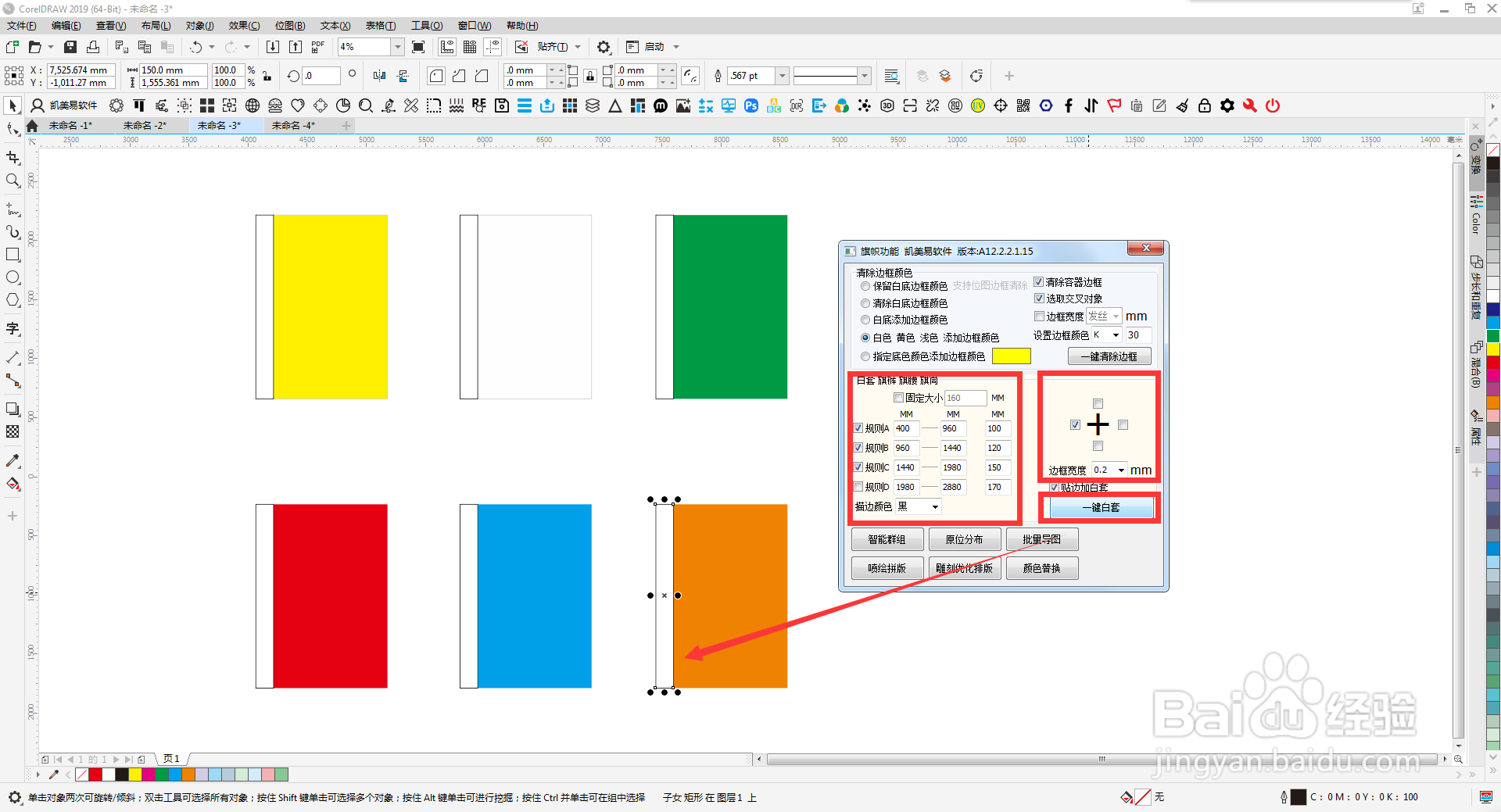Screen dimensions: 1501x812
Task: Click the Print icon in the toolbar
Action: pos(93,47)
